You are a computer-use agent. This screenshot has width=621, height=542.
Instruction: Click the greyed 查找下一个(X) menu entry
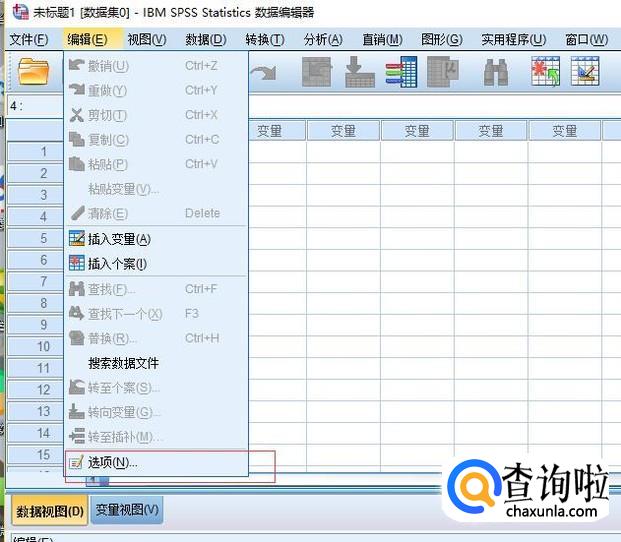click(x=156, y=314)
